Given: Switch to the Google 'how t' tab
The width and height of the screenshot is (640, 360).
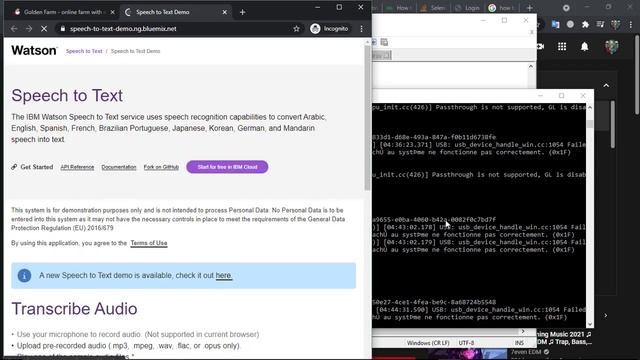Looking at the screenshot, I should tap(502, 8).
